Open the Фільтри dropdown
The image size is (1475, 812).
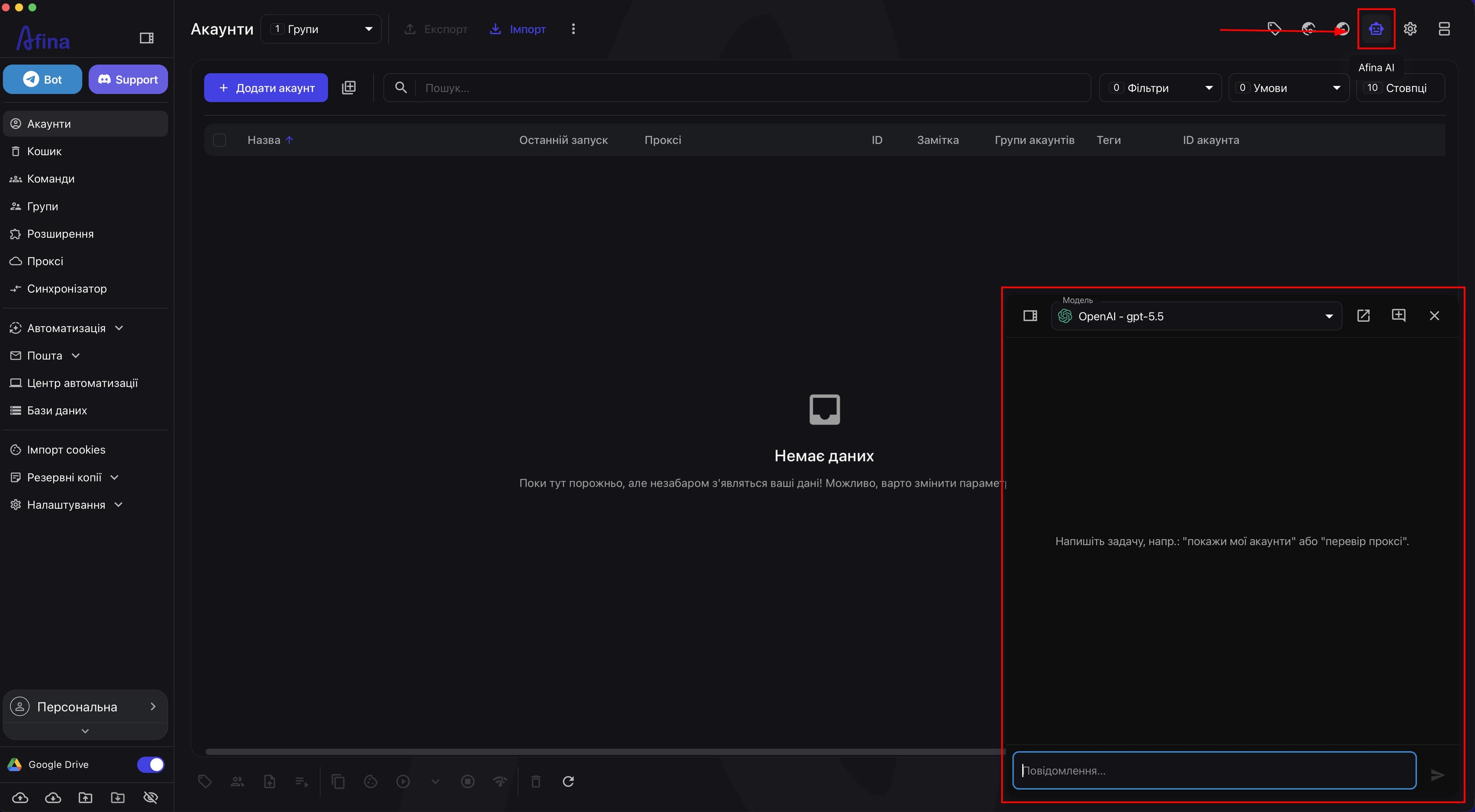point(1160,88)
